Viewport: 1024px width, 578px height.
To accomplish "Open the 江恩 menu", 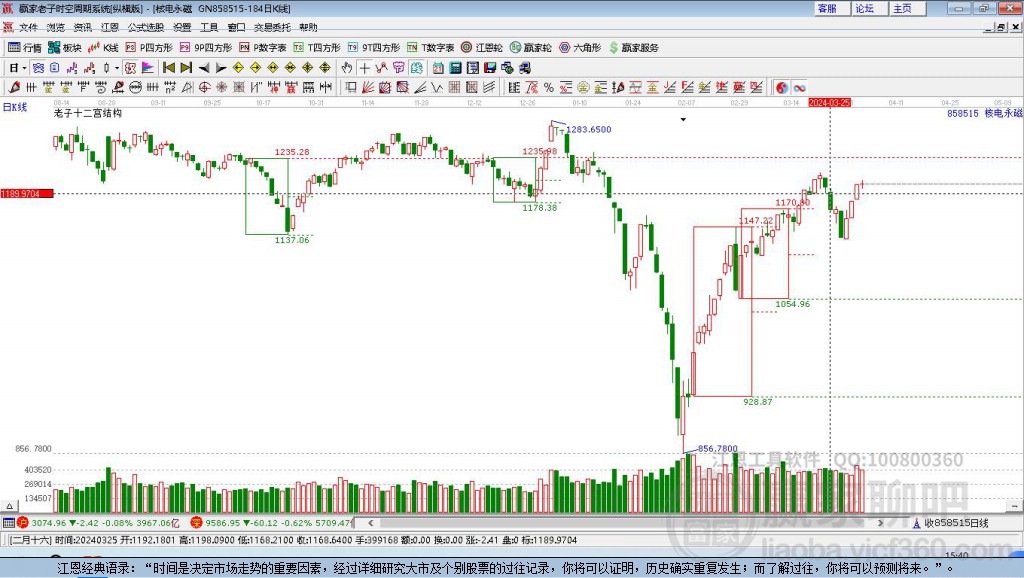I will click(110, 27).
